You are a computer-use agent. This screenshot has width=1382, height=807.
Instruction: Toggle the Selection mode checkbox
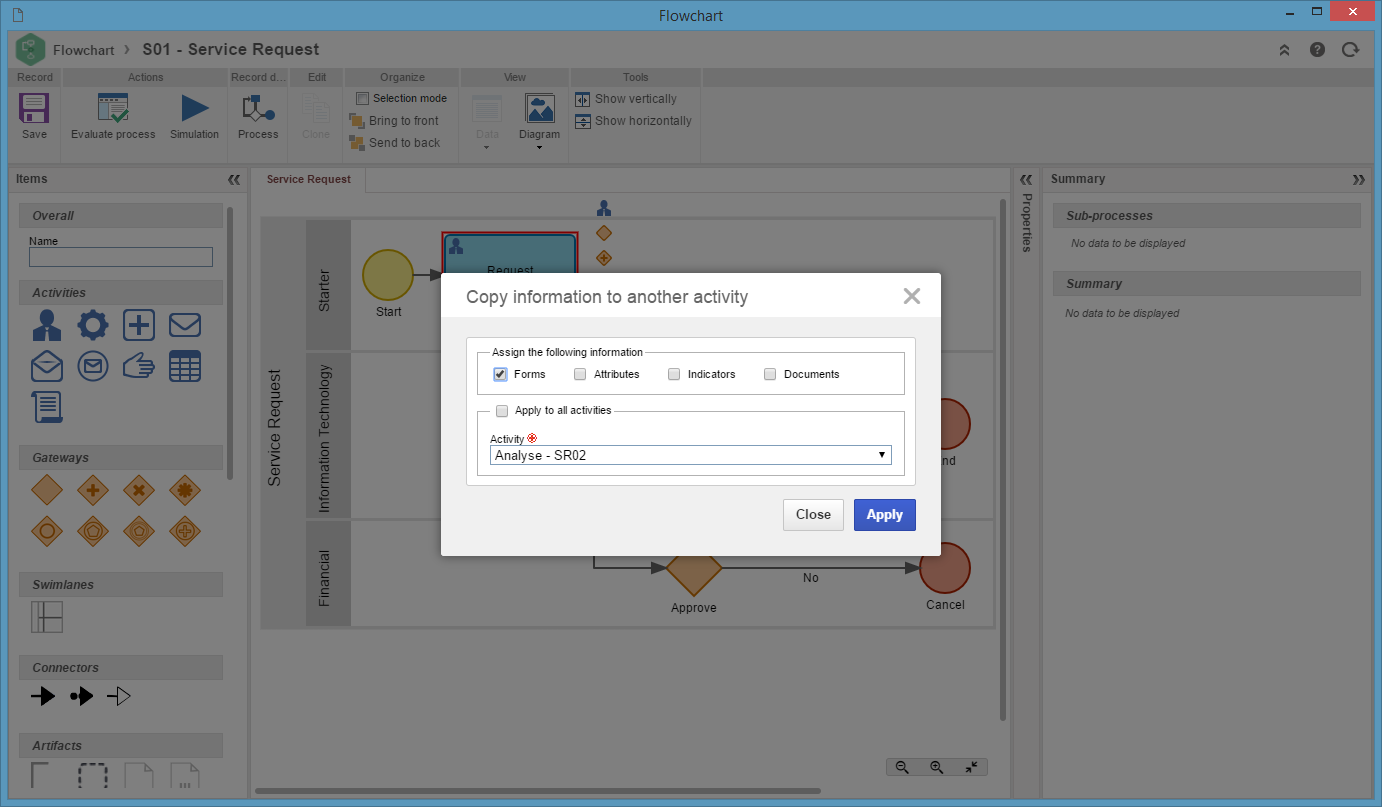click(x=362, y=98)
